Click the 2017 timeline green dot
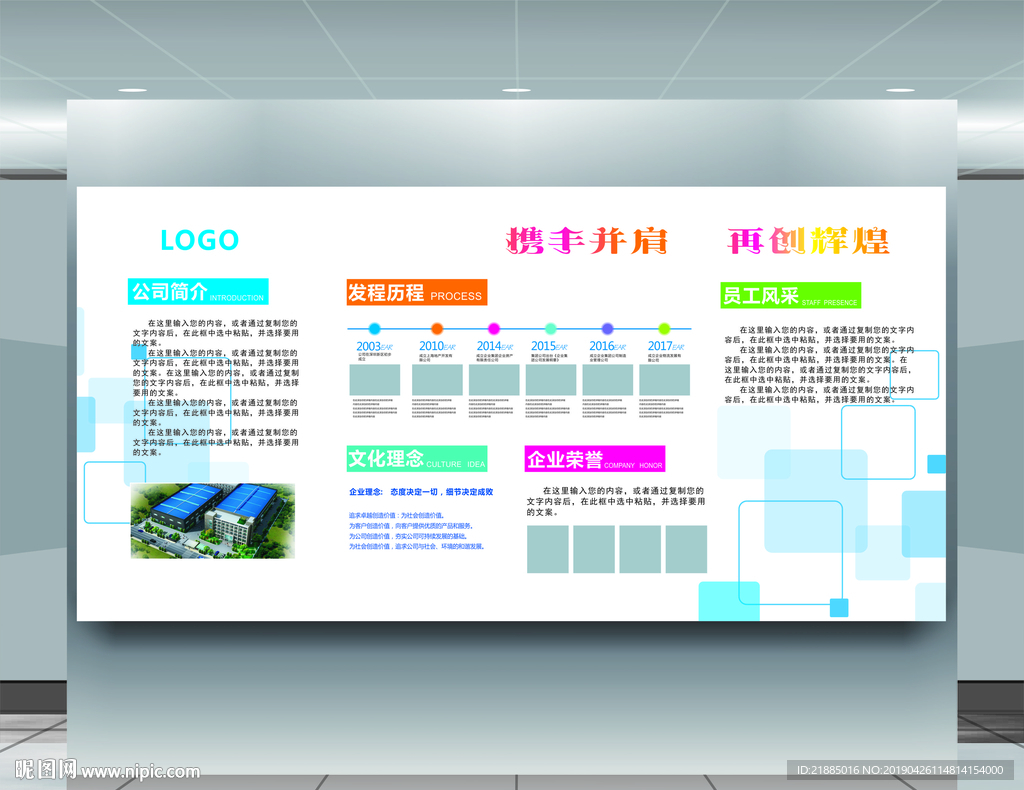The width and height of the screenshot is (1024, 790). pyautogui.click(x=664, y=328)
